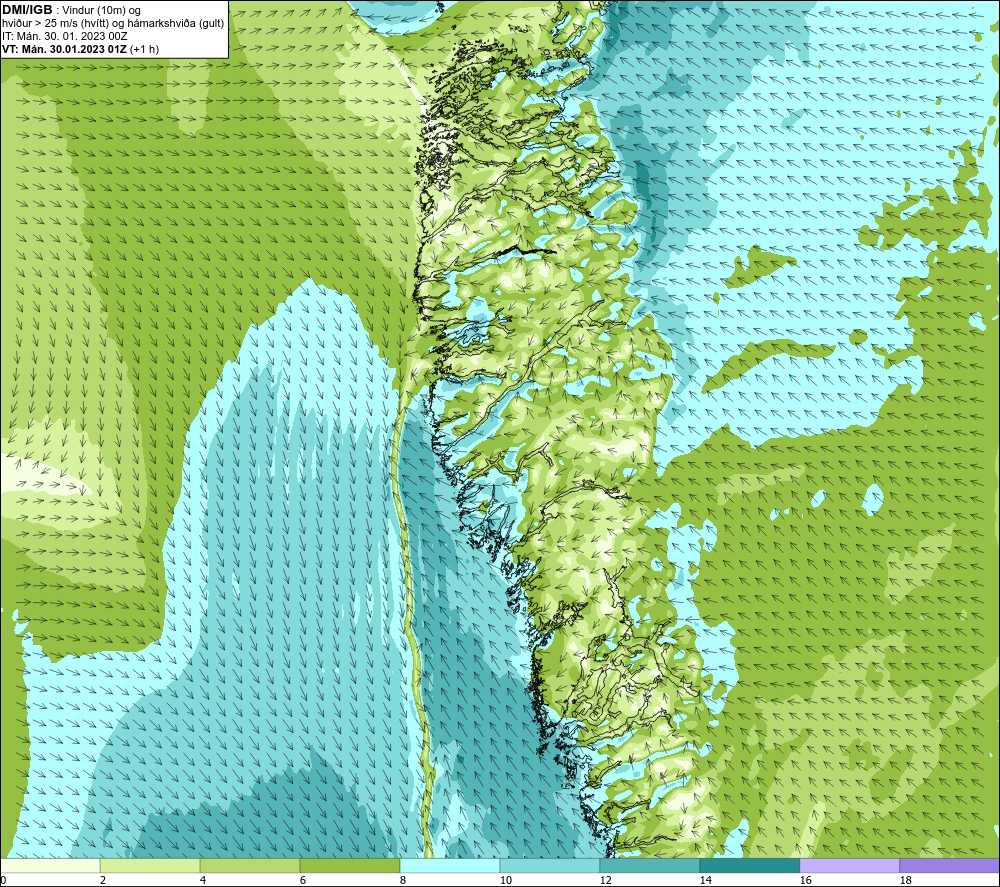1000x887 pixels.
Task: Click the purple legend swatch above 18
Action: click(x=949, y=865)
